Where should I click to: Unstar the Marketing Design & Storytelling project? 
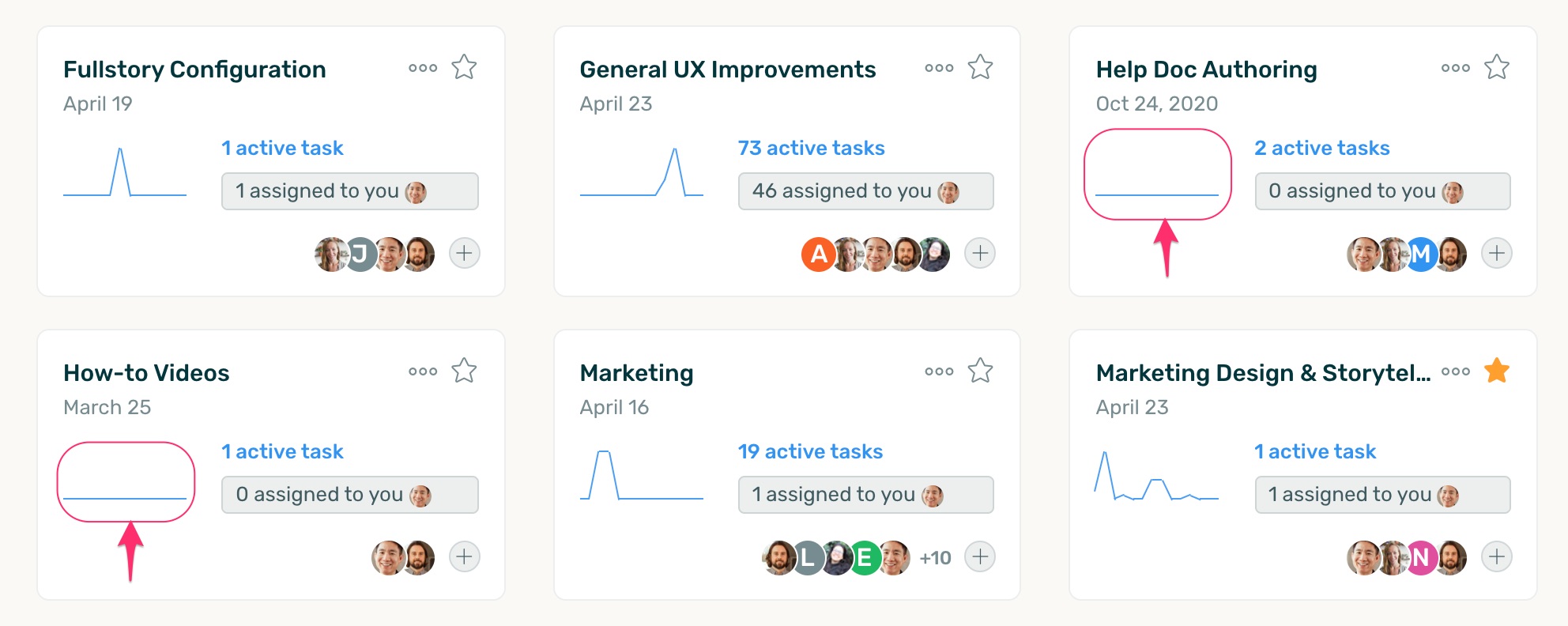[1496, 371]
